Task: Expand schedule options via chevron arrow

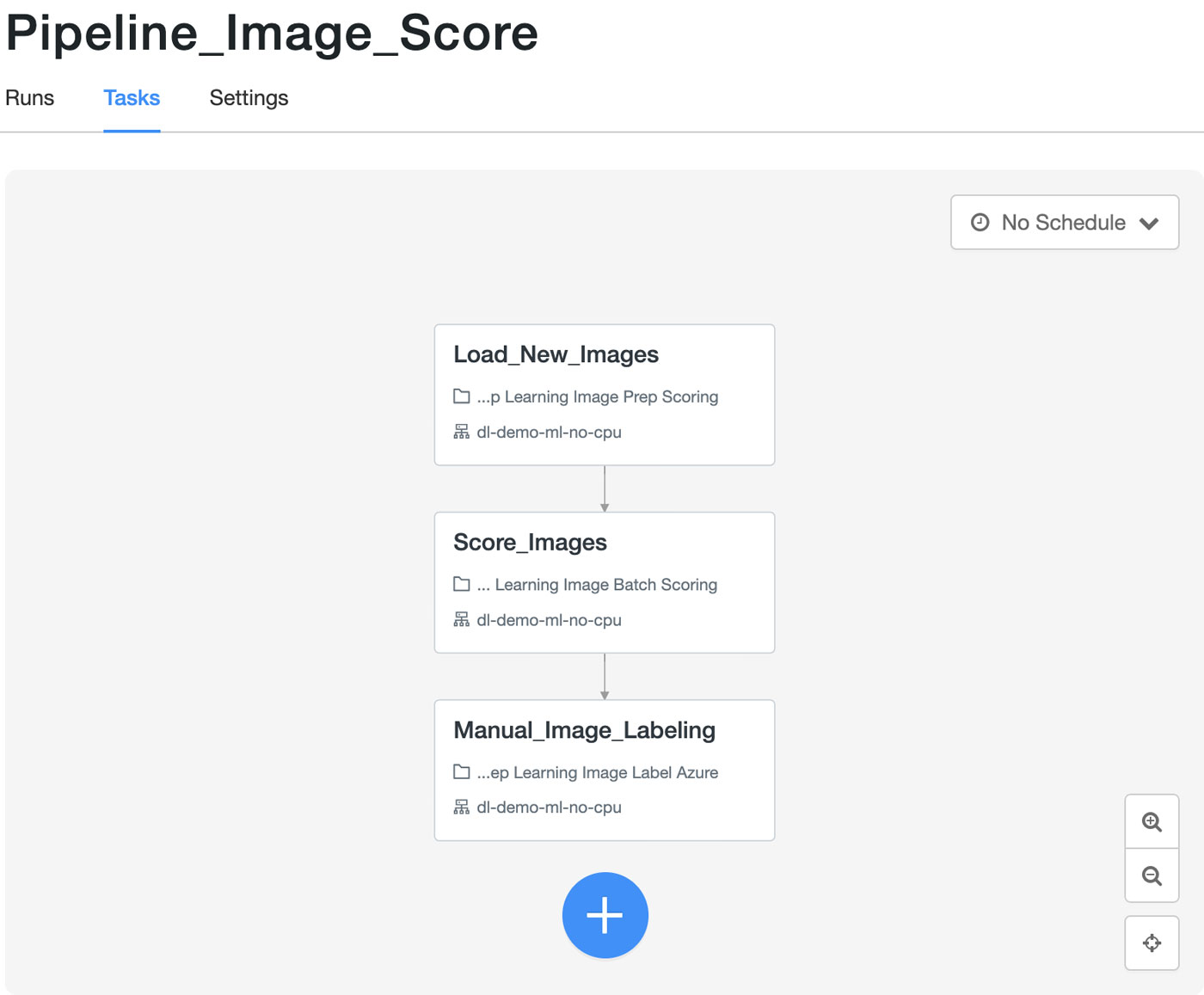Action: pyautogui.click(x=1149, y=224)
